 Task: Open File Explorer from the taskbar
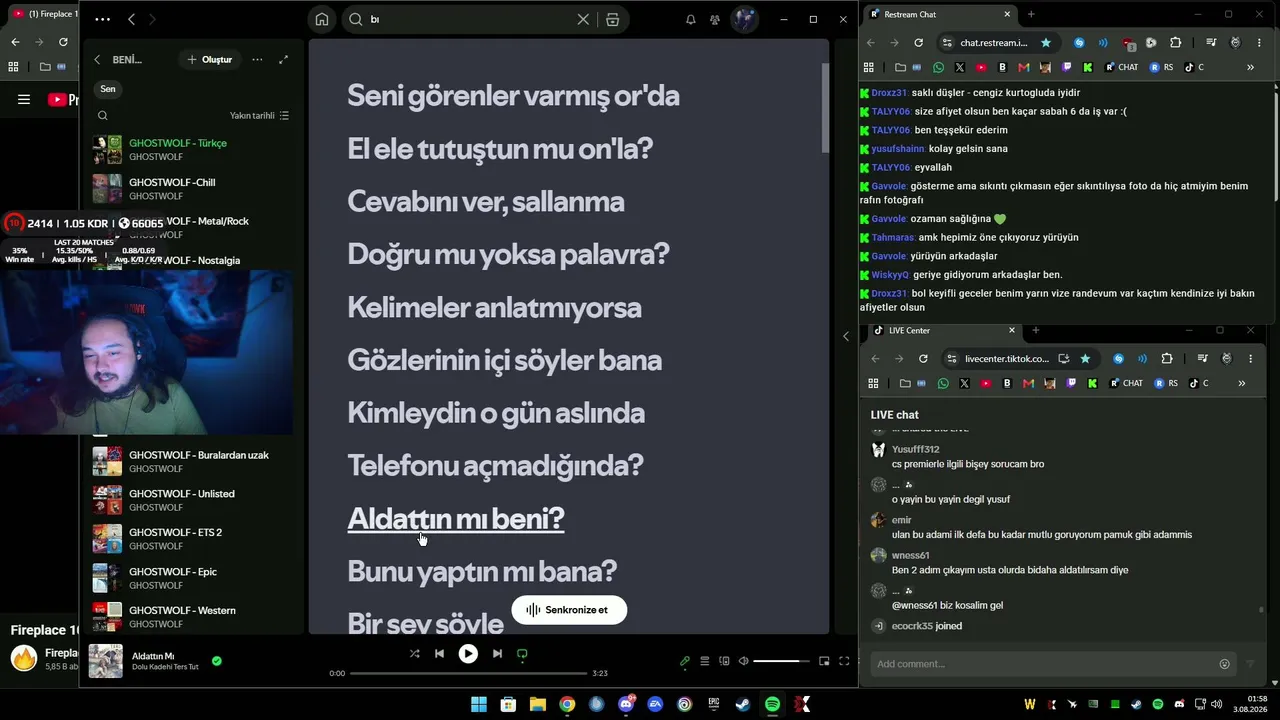point(538,704)
